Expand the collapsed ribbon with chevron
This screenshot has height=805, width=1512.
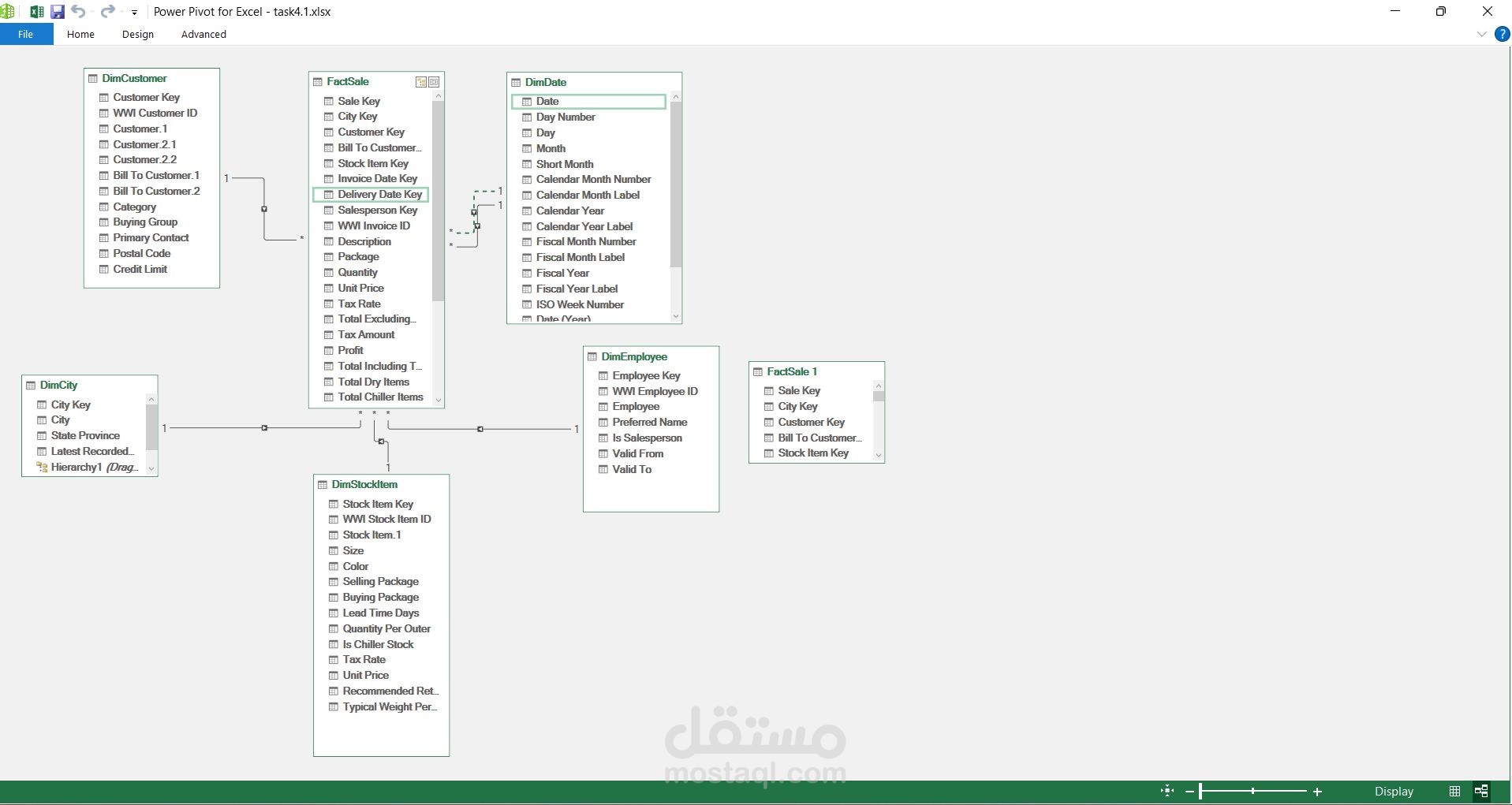click(1481, 34)
